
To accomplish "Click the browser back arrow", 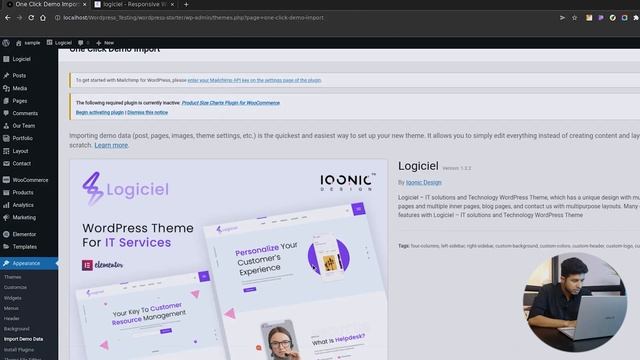I will (x=7, y=18).
